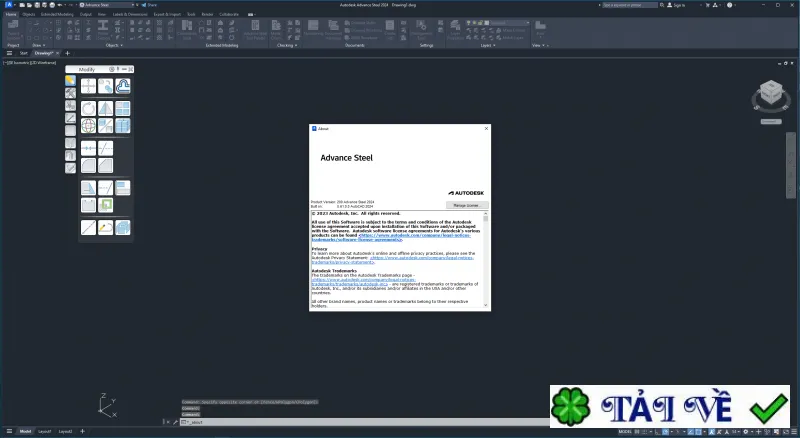The height and width of the screenshot is (438, 800).
Task: Open the Output ribbon tab
Action: pyautogui.click(x=86, y=14)
